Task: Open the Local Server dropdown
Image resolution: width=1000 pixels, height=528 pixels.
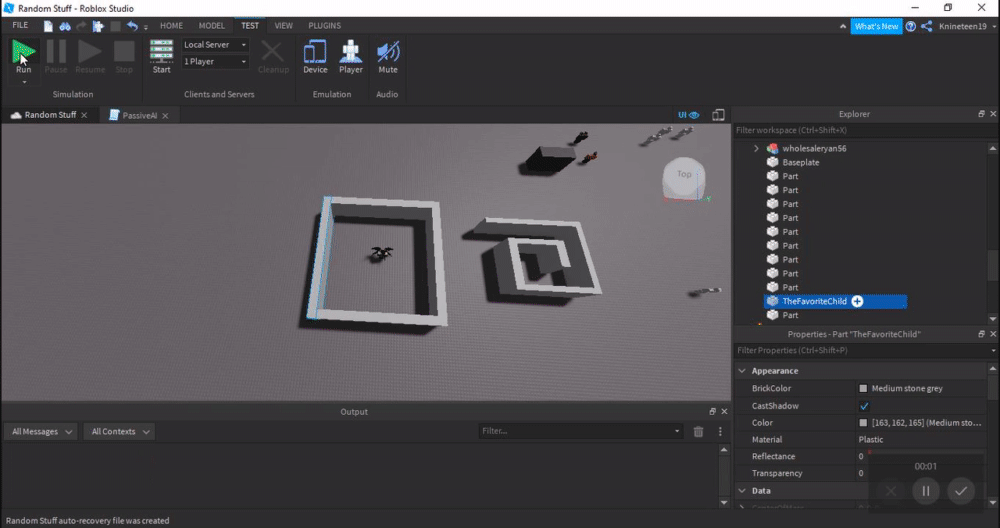Action: pos(216,45)
